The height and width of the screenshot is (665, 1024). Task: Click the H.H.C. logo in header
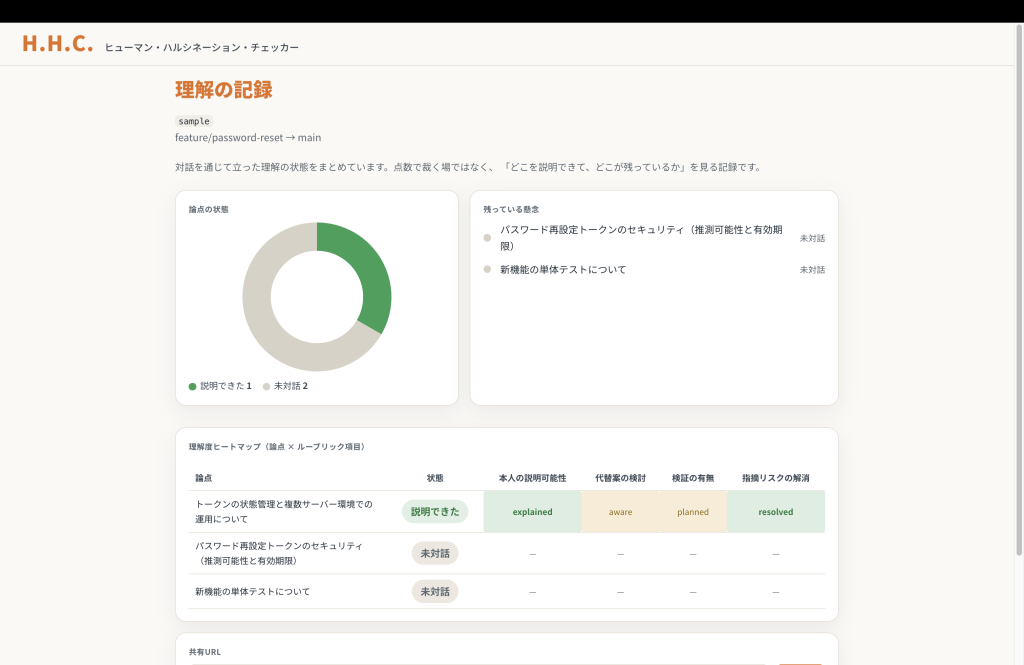pyautogui.click(x=57, y=43)
